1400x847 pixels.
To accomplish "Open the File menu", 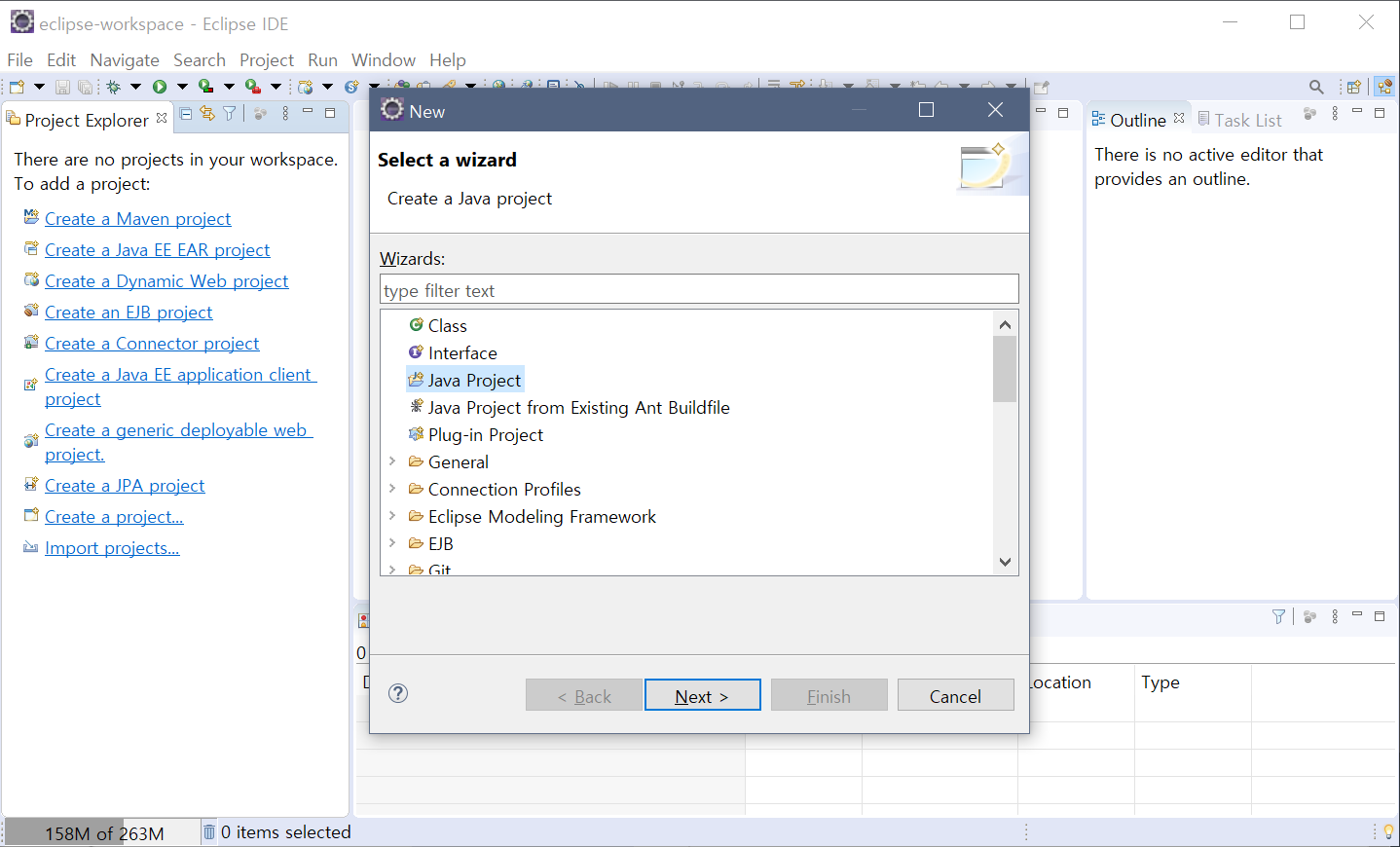I will pyautogui.click(x=19, y=59).
